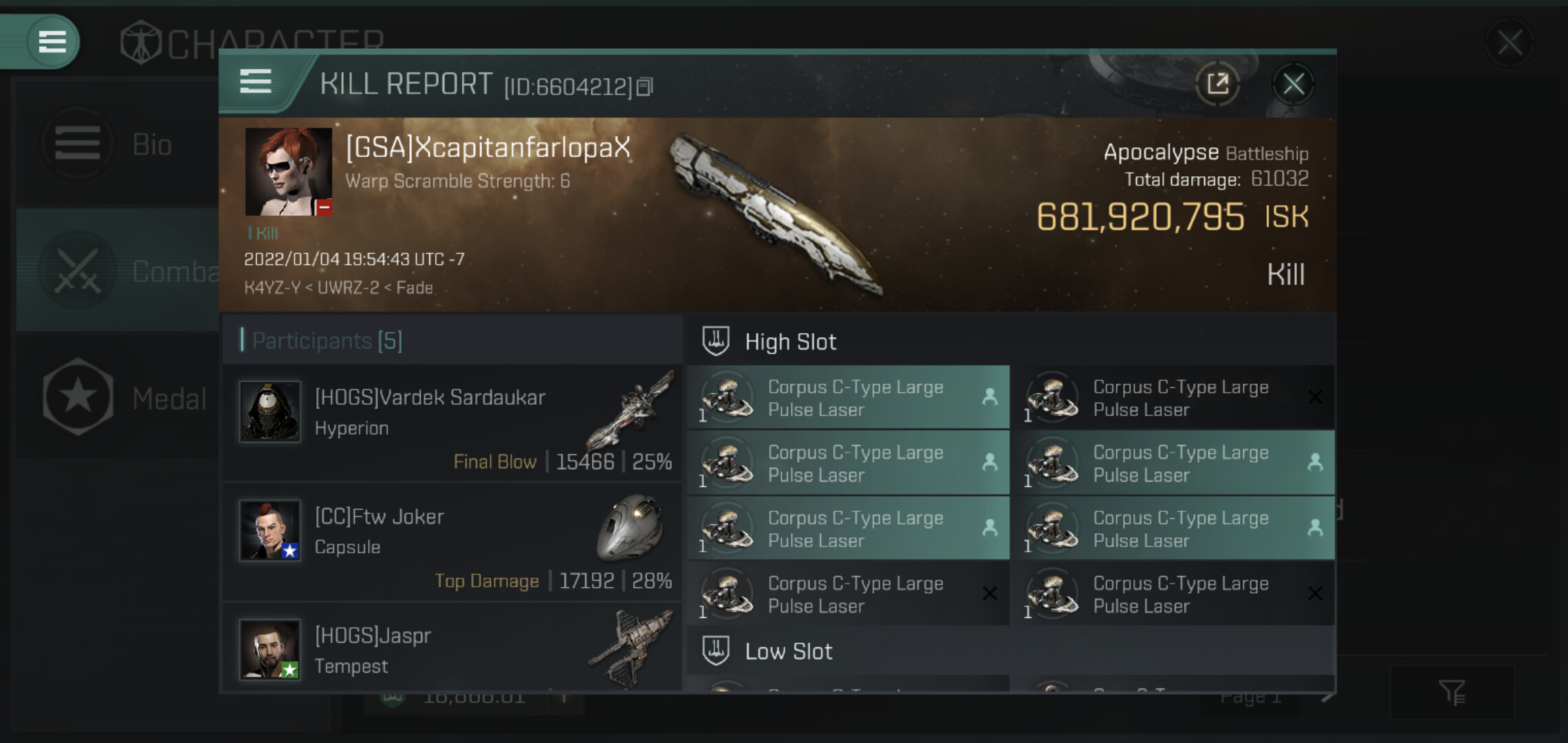1568x743 pixels.
Task: Click XcapitanfarlopaX victim portrait
Action: [288, 171]
